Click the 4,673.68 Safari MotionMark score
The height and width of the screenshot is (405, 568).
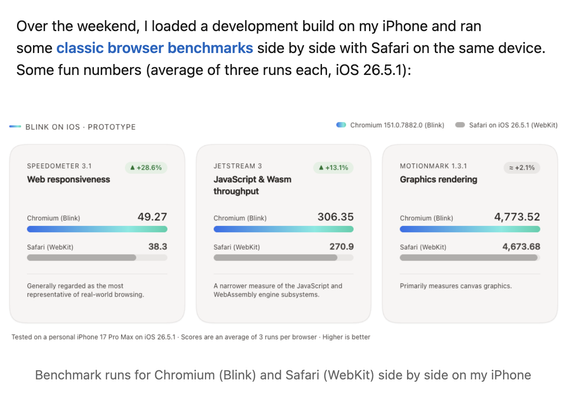(521, 247)
